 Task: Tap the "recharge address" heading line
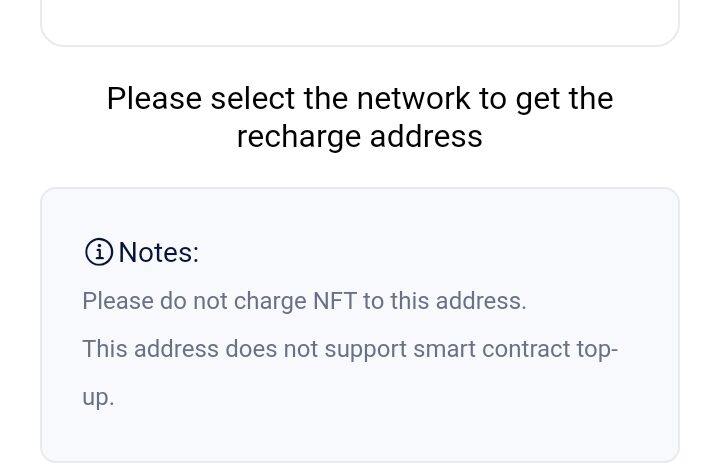click(360, 136)
